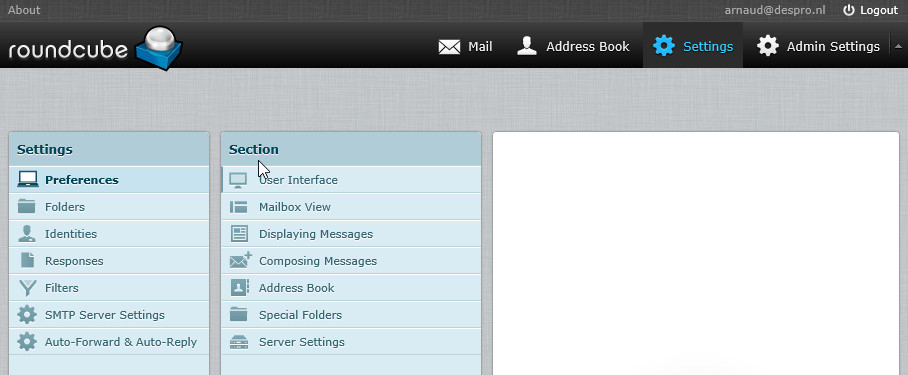Click the Logout link text
The height and width of the screenshot is (375, 908).
tap(879, 10)
